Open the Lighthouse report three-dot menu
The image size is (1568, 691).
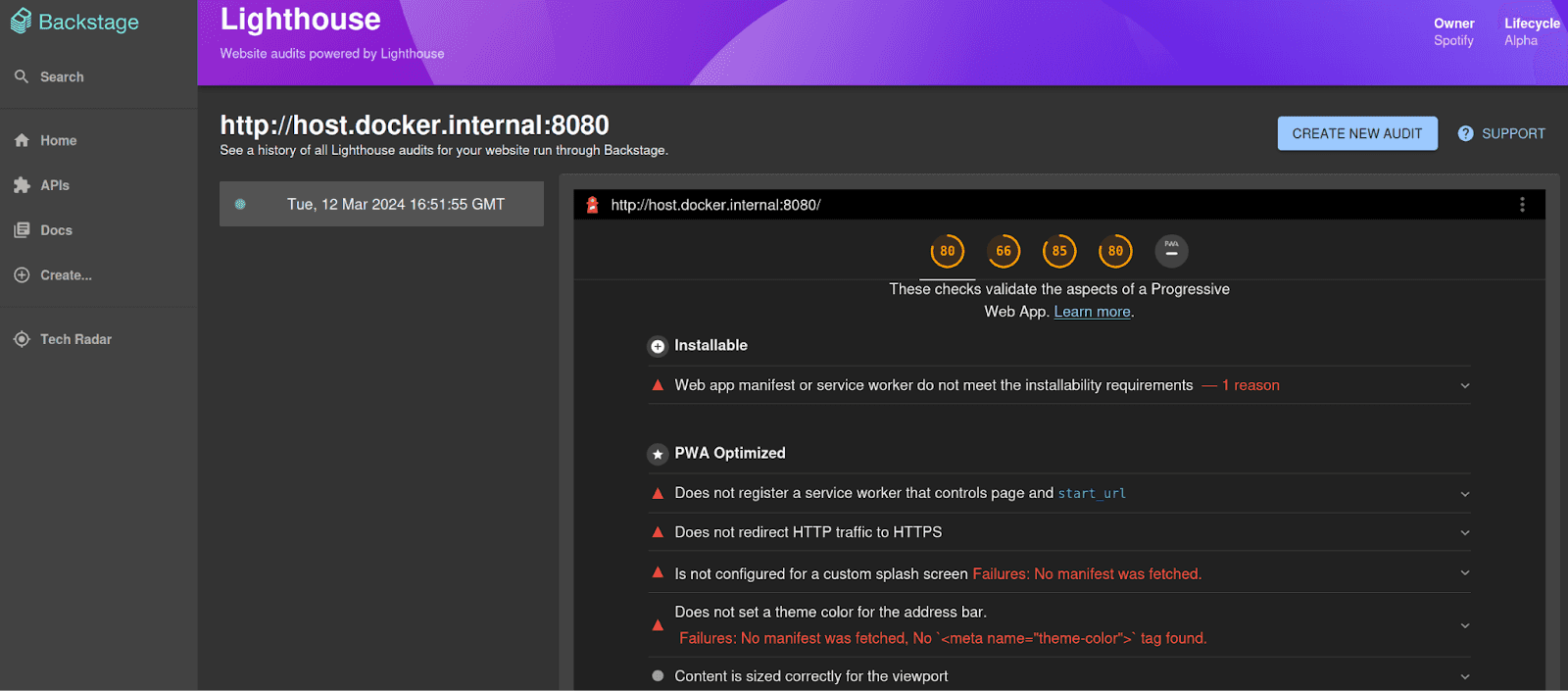coord(1521,205)
